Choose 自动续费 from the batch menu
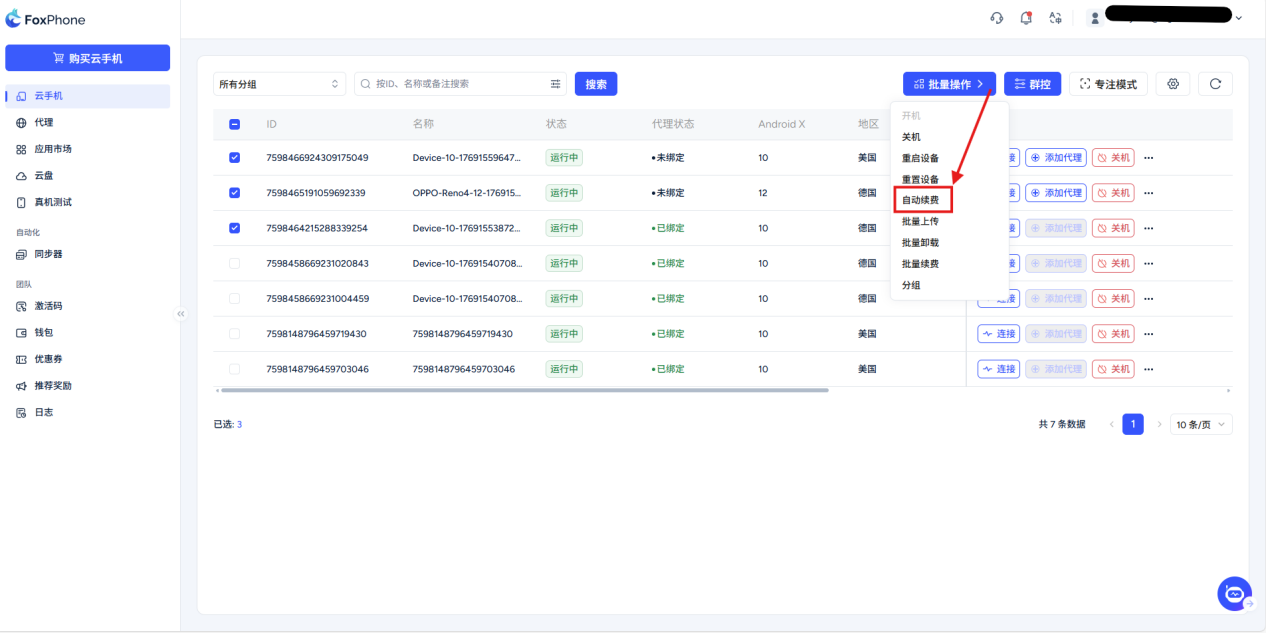1266x633 pixels. pyautogui.click(x=921, y=200)
